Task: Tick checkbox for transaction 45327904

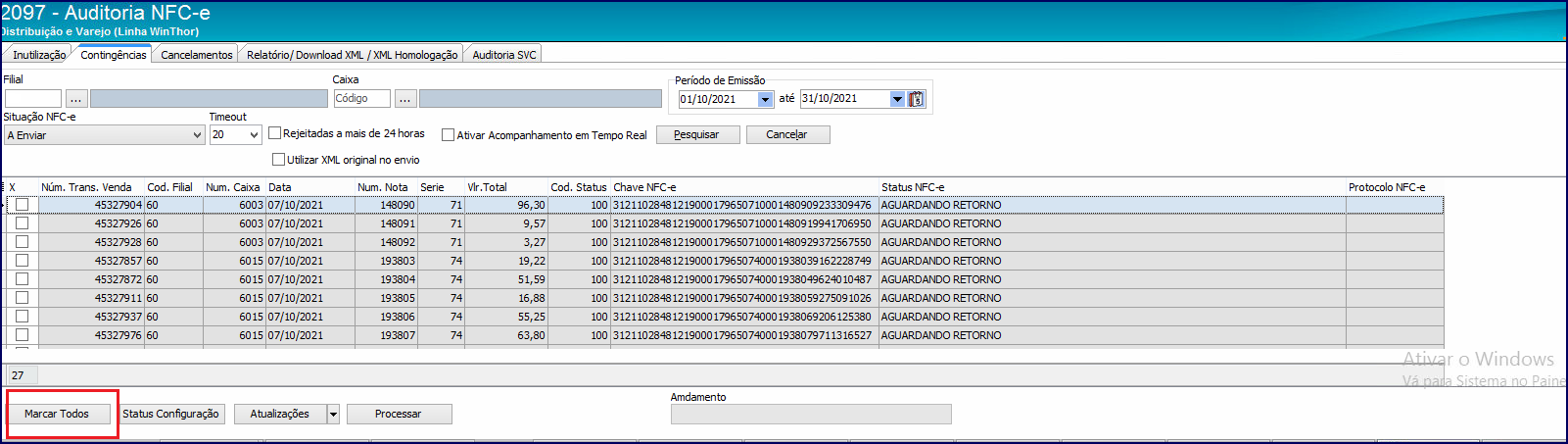Action: pyautogui.click(x=22, y=205)
